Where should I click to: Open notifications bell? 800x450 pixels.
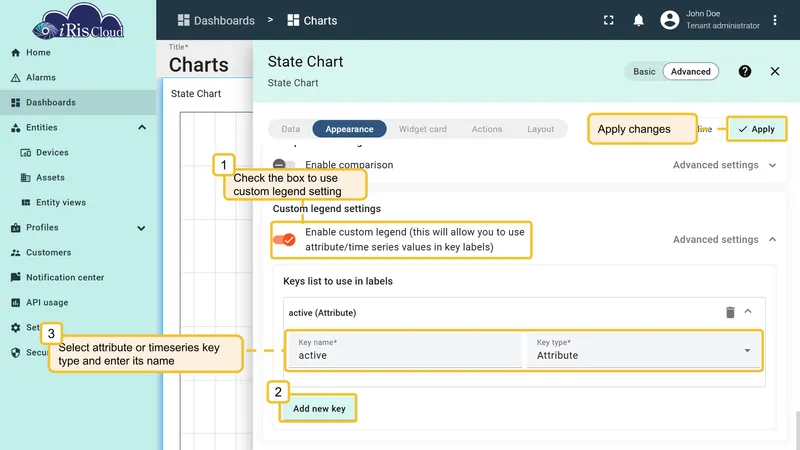coord(638,20)
